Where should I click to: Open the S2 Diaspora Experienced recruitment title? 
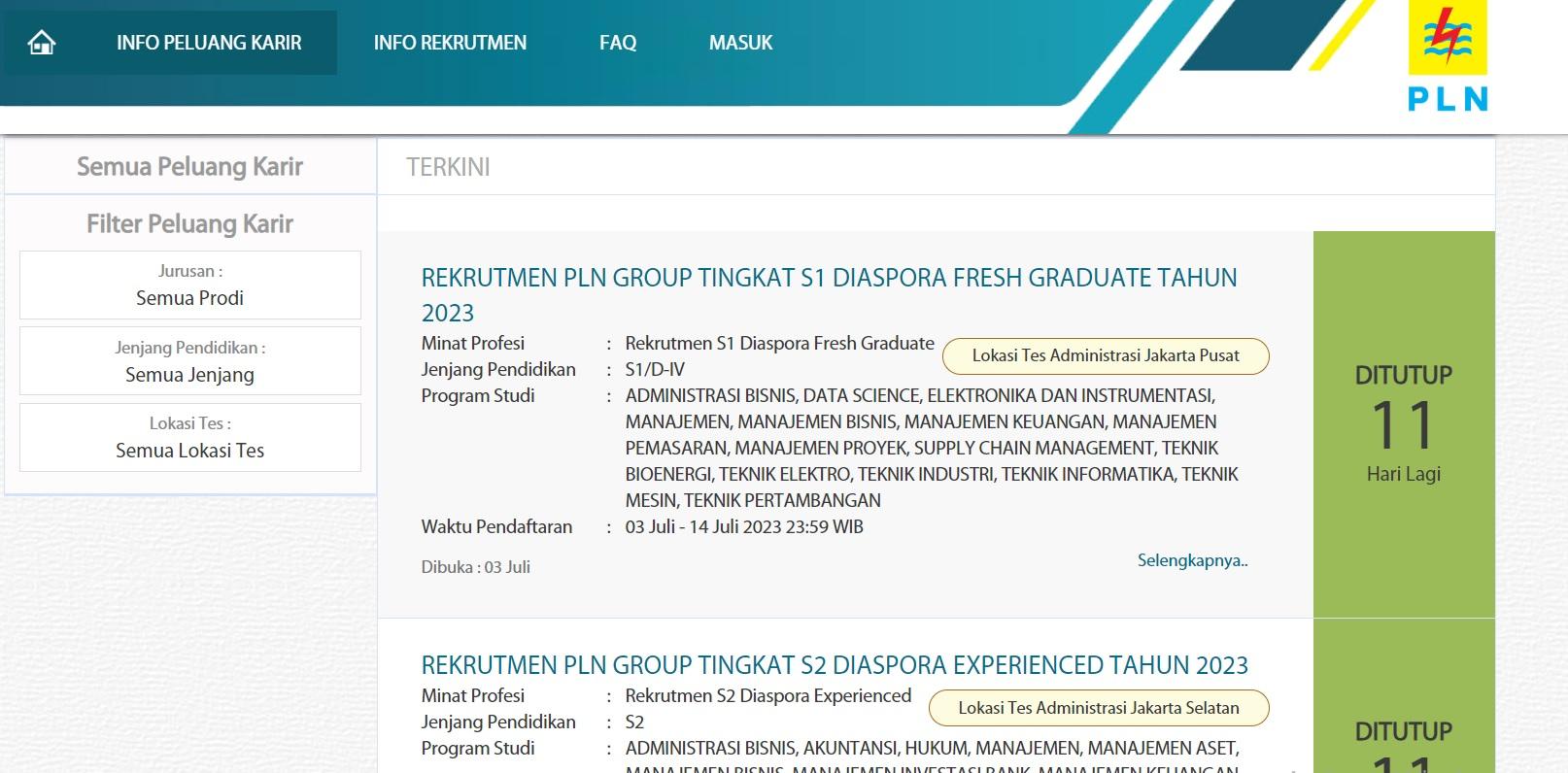click(835, 665)
